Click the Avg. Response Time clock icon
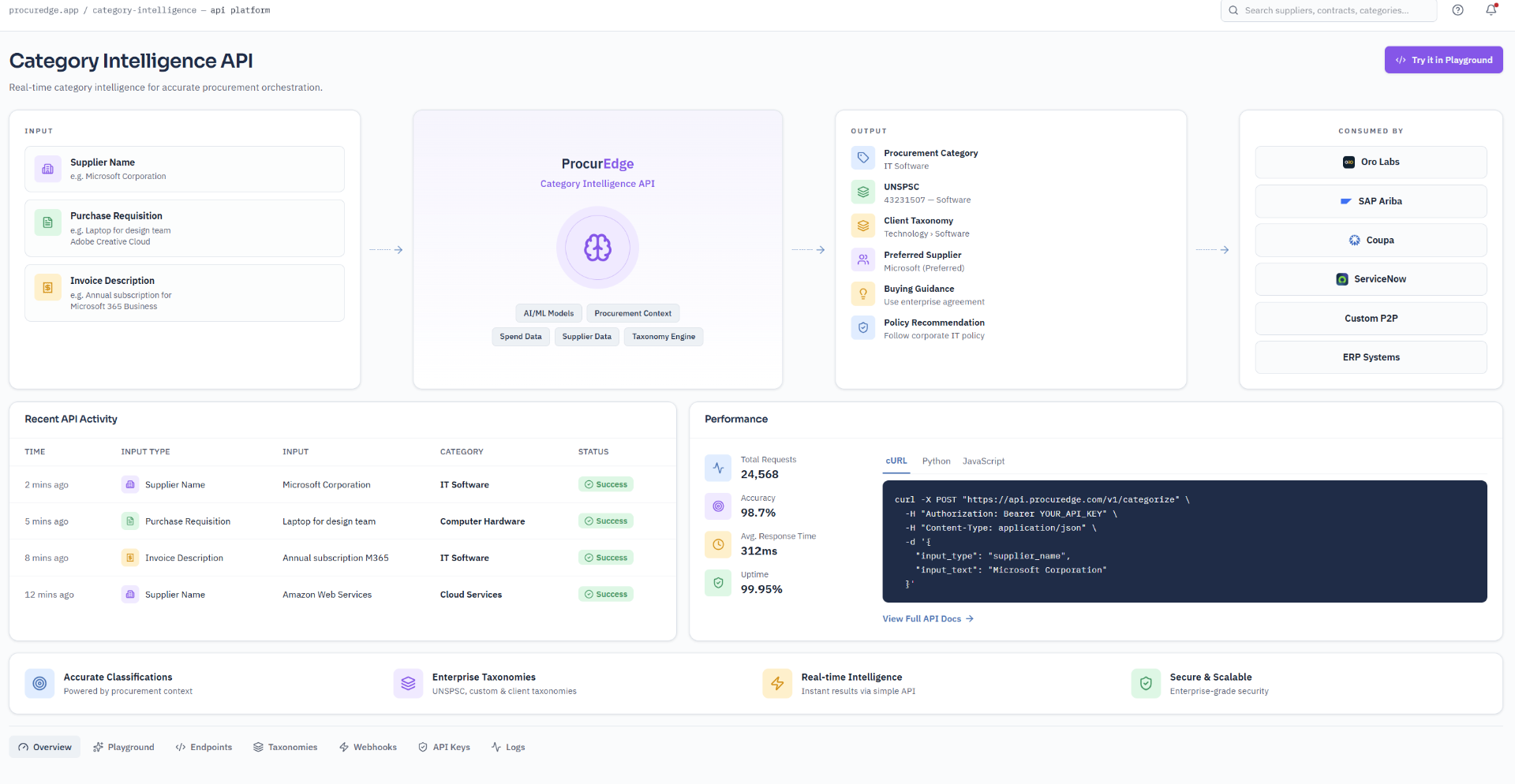This screenshot has width=1515, height=784. click(718, 544)
